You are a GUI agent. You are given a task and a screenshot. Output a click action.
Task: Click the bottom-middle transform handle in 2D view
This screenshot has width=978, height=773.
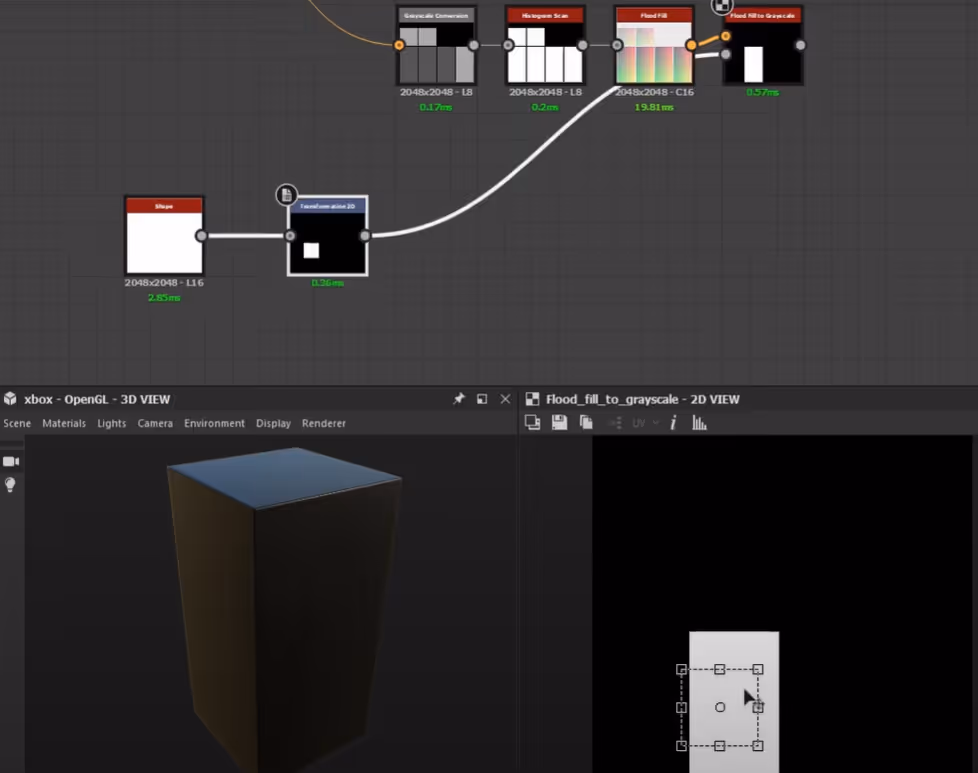pos(720,746)
